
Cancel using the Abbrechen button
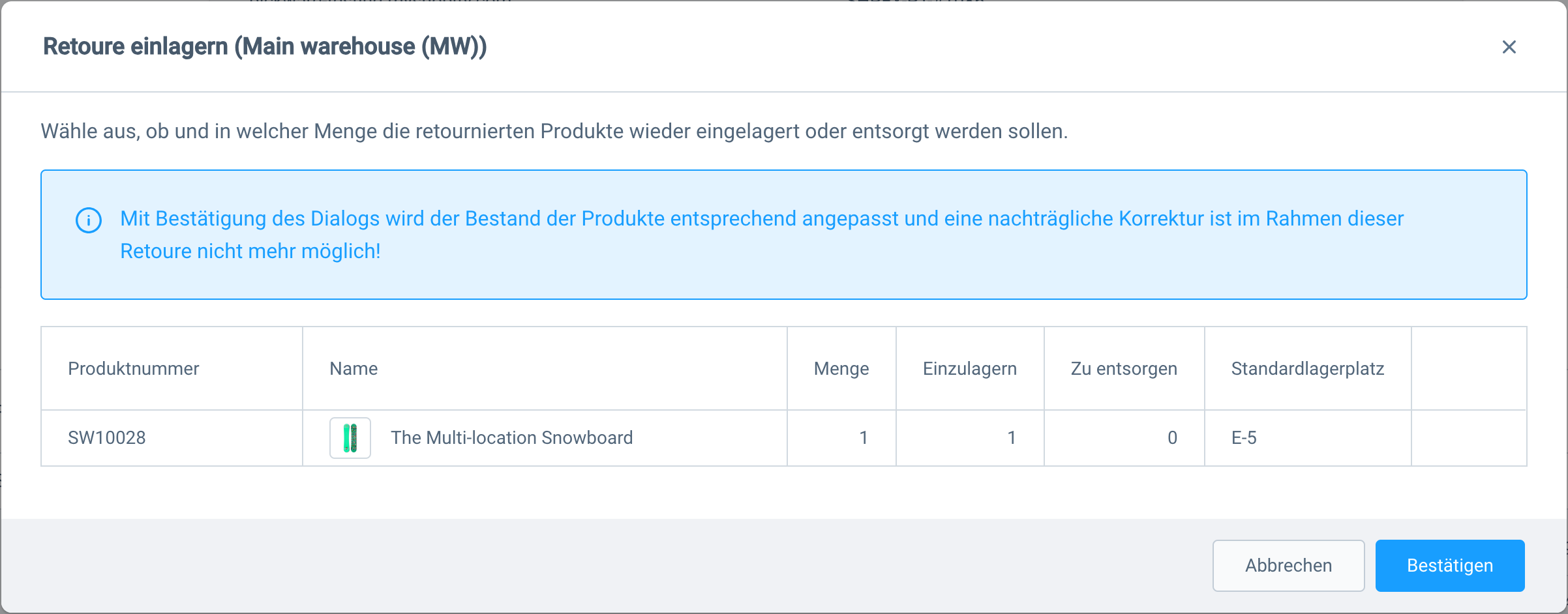tap(1288, 565)
